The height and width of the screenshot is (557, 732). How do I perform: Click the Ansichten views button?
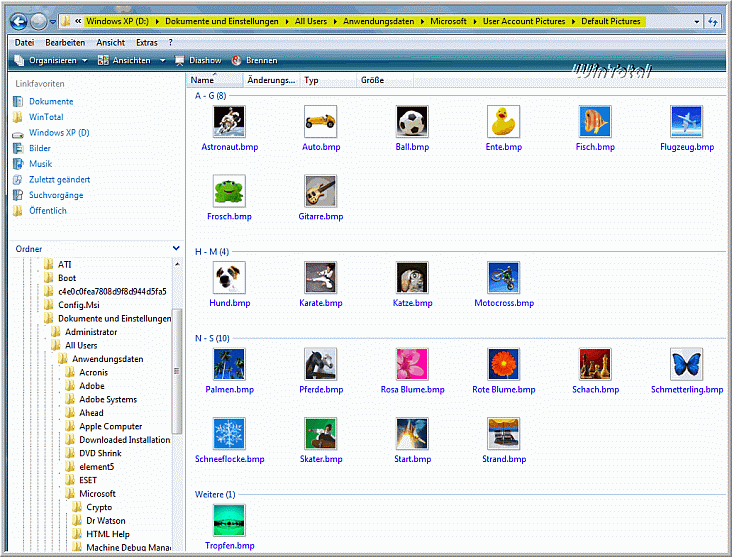coord(124,60)
